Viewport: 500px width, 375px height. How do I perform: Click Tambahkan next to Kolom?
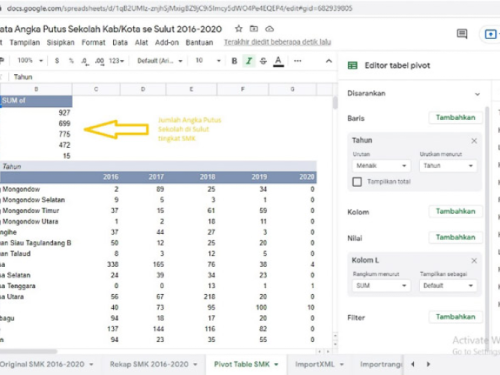coord(455,211)
